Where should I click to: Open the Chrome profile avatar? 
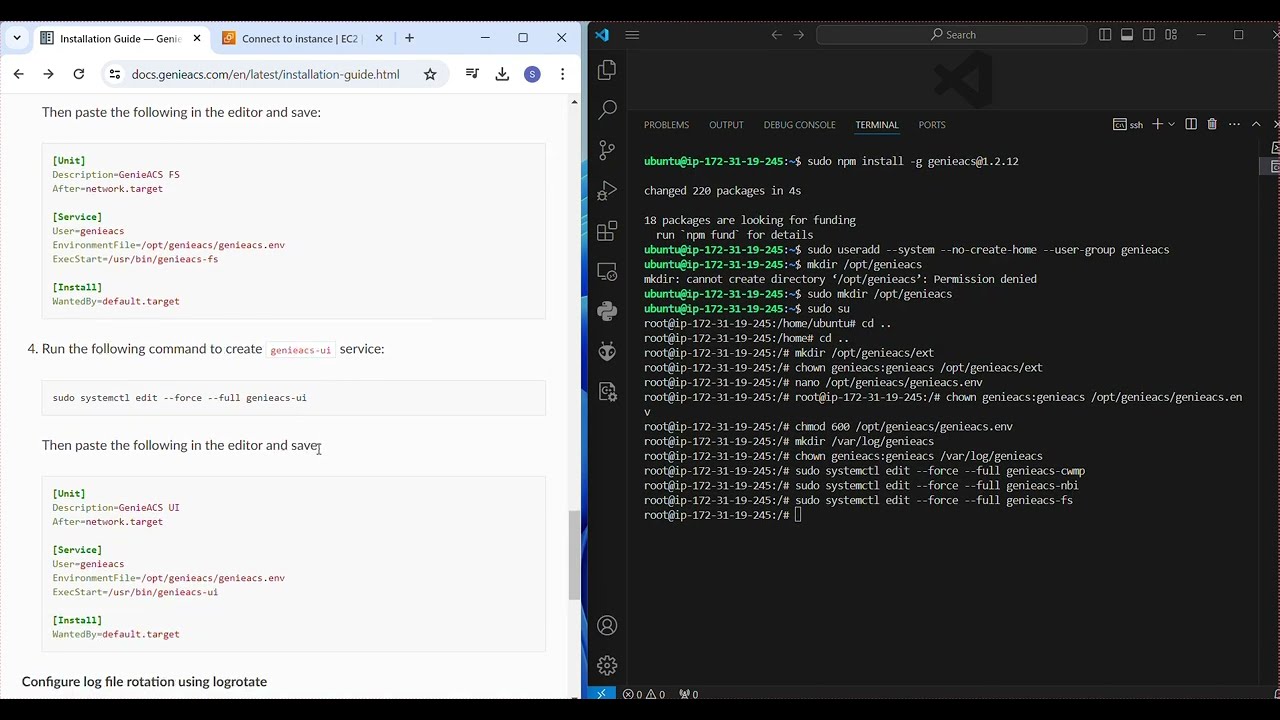point(532,74)
